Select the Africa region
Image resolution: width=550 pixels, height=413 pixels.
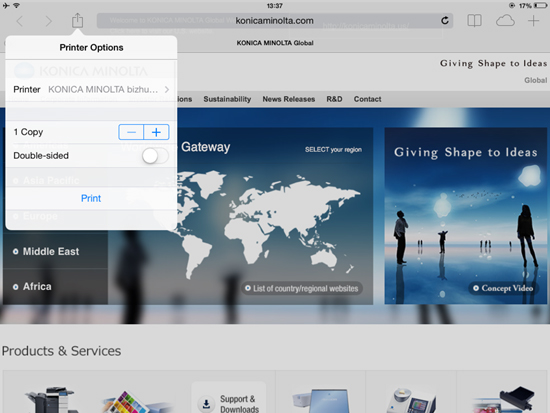(x=55, y=287)
